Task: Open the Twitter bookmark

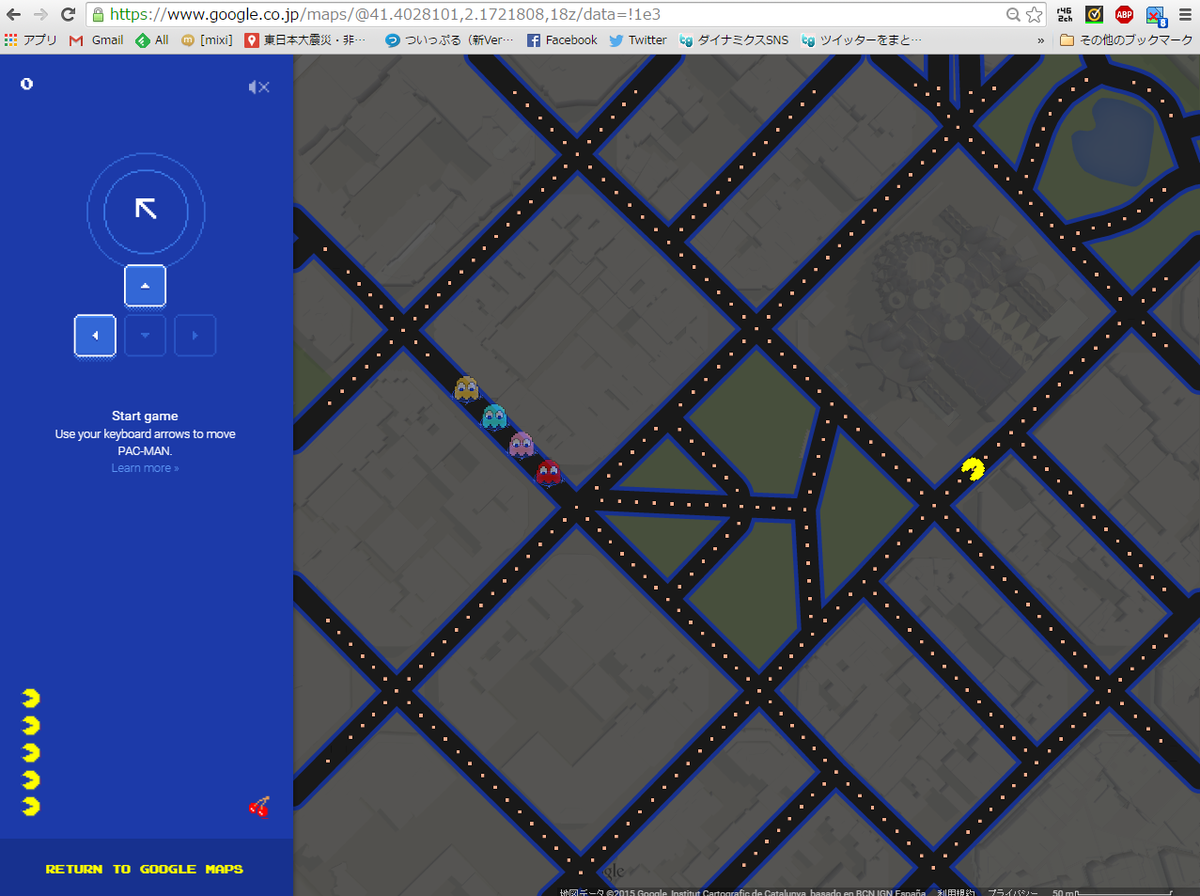Action: click(637, 40)
